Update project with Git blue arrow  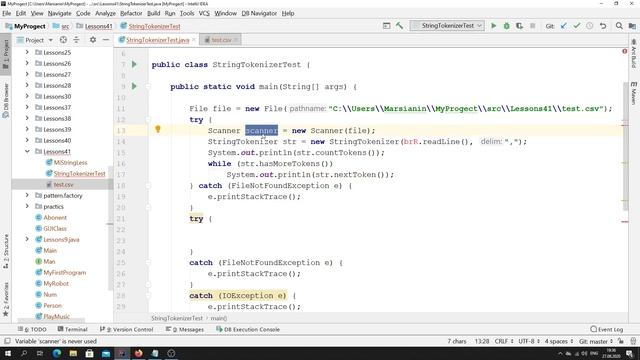click(564, 26)
